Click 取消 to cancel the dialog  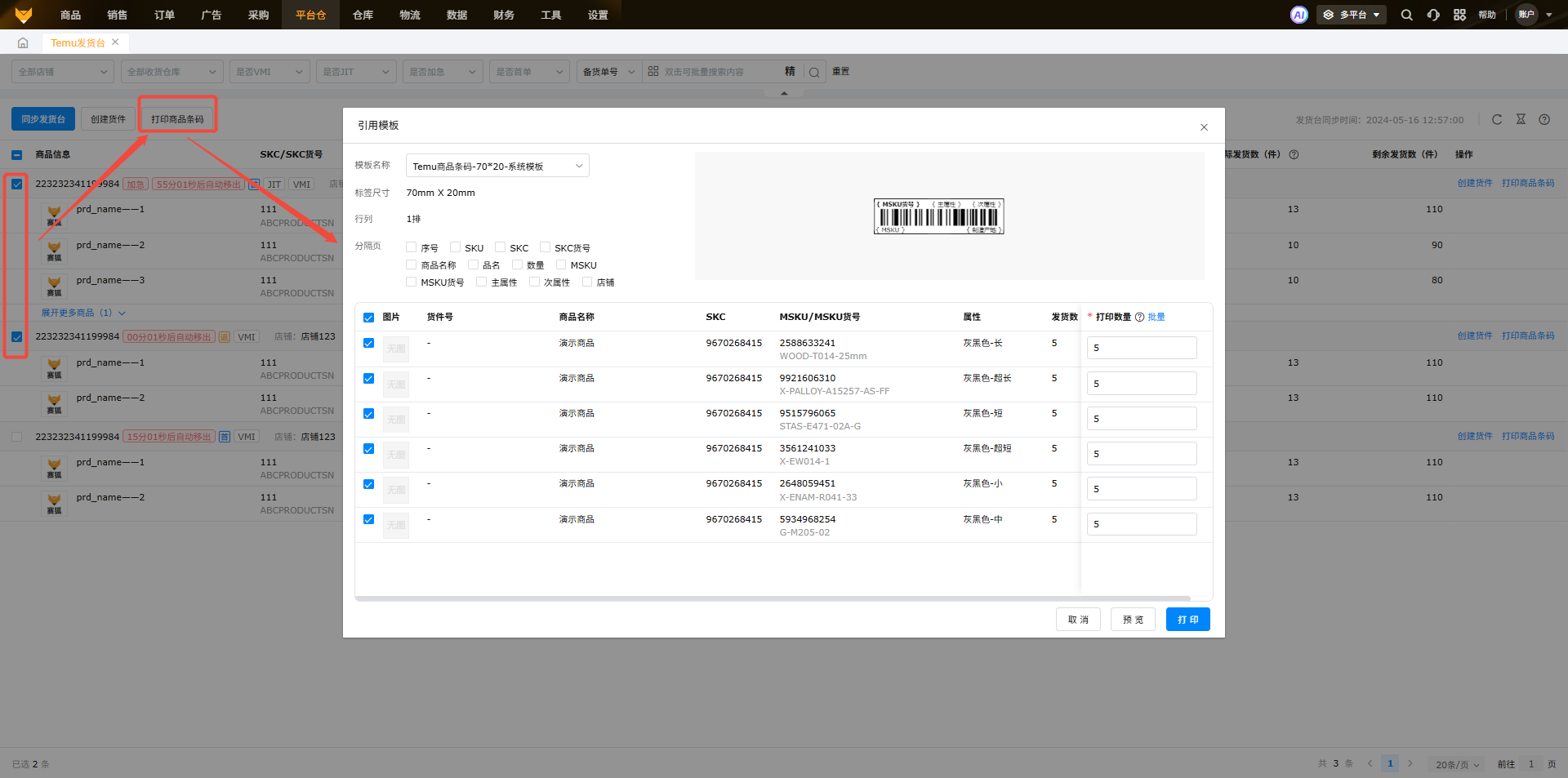tap(1078, 620)
